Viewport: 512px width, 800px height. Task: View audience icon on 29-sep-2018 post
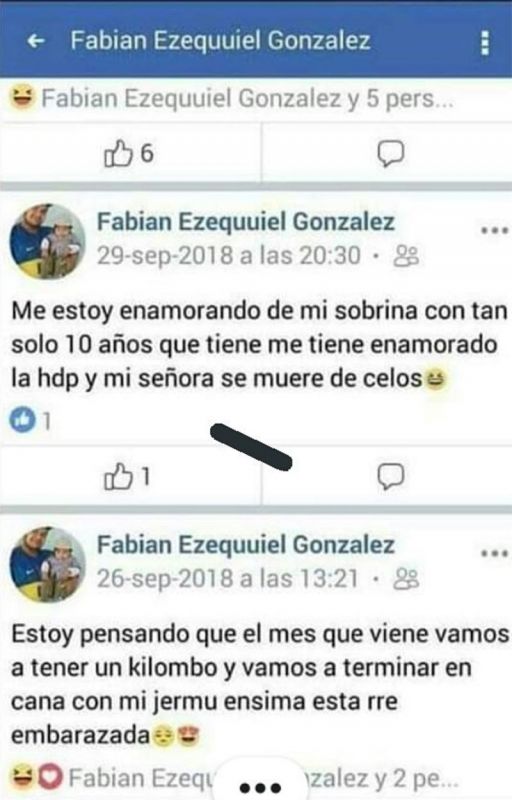(406, 256)
